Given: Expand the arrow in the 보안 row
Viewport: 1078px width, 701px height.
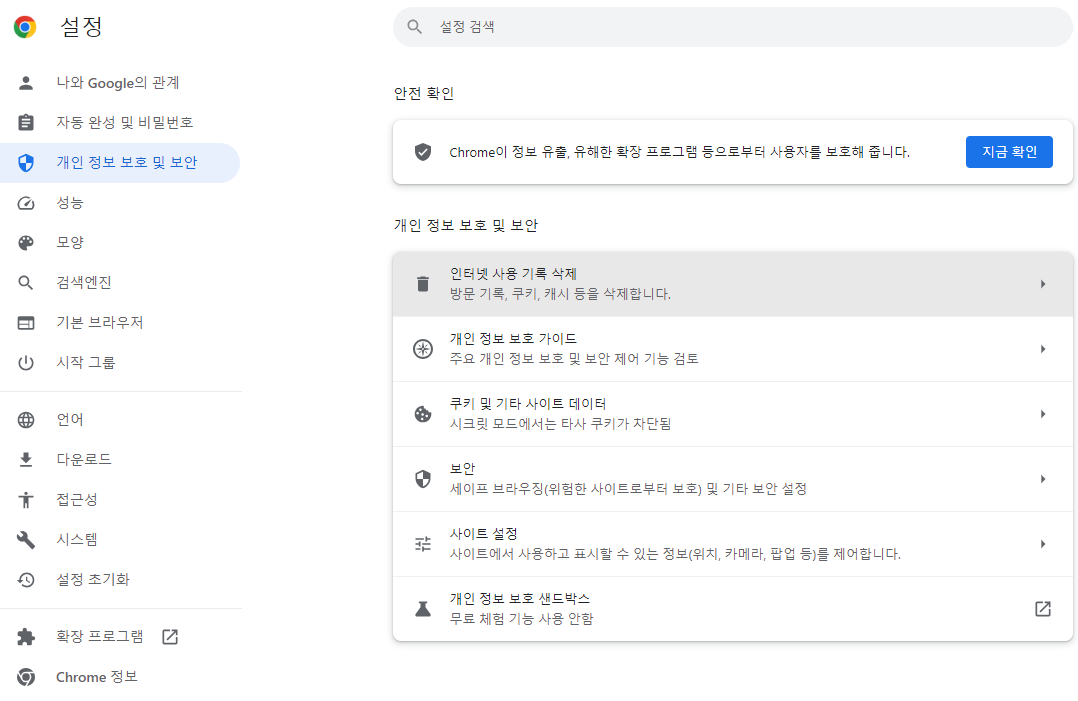Looking at the screenshot, I should pos(1043,479).
